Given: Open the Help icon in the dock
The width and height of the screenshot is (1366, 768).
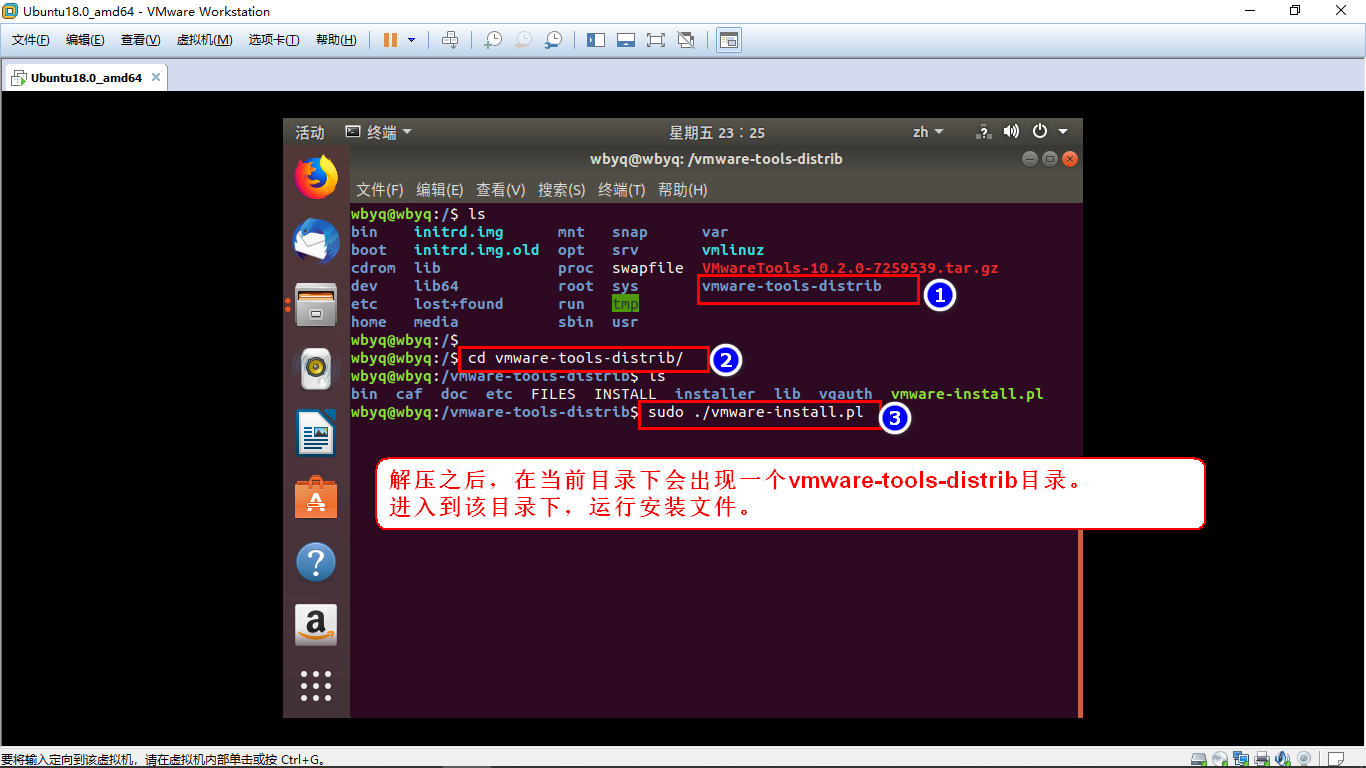Looking at the screenshot, I should (x=315, y=562).
